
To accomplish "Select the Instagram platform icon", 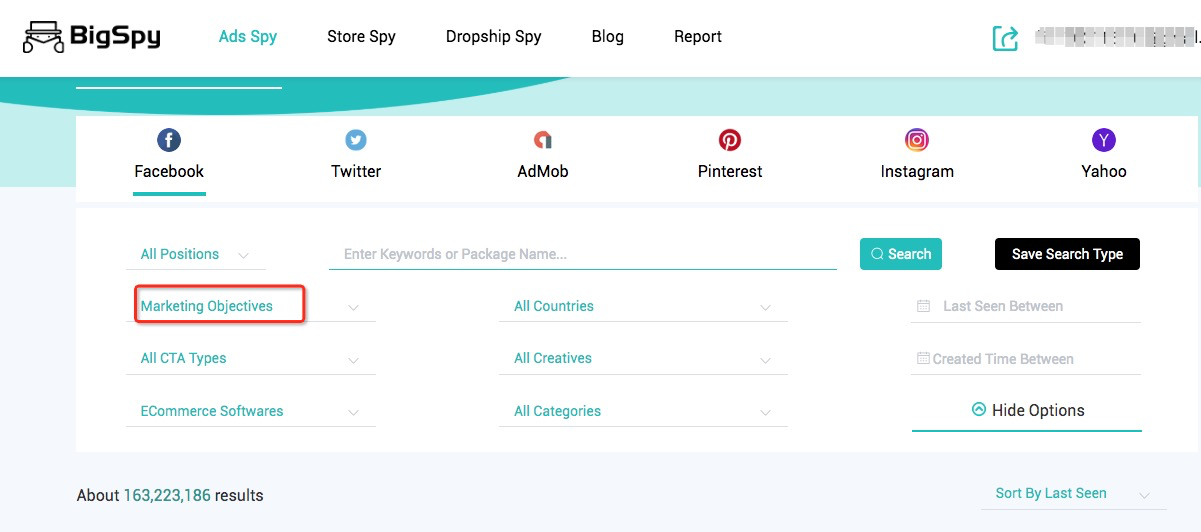I will point(917,140).
